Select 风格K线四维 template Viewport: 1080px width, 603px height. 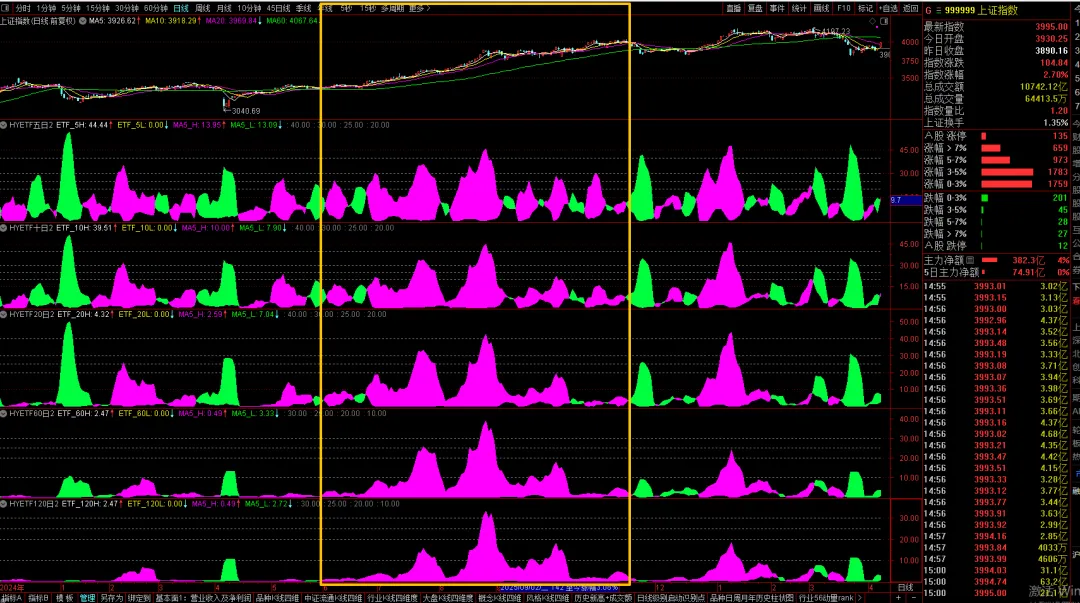pyautogui.click(x=548, y=597)
